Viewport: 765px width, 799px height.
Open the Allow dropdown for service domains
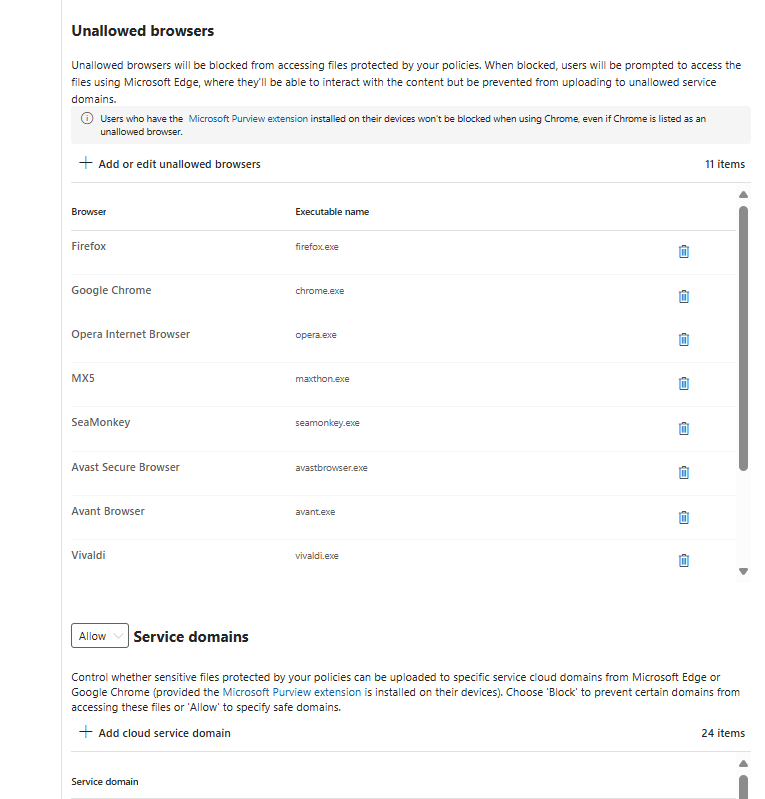point(100,636)
